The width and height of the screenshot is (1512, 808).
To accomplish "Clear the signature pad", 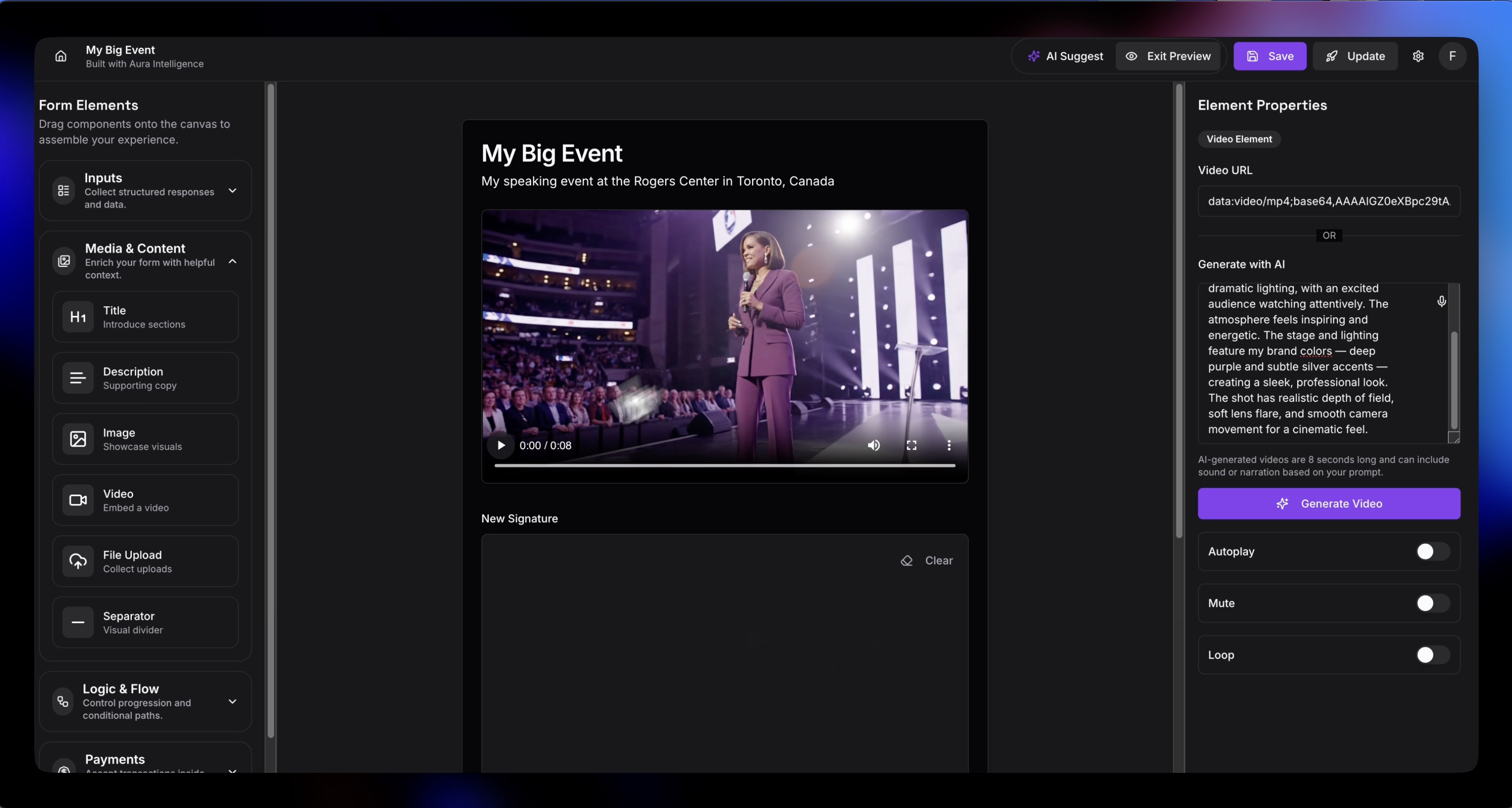I will 927,561.
